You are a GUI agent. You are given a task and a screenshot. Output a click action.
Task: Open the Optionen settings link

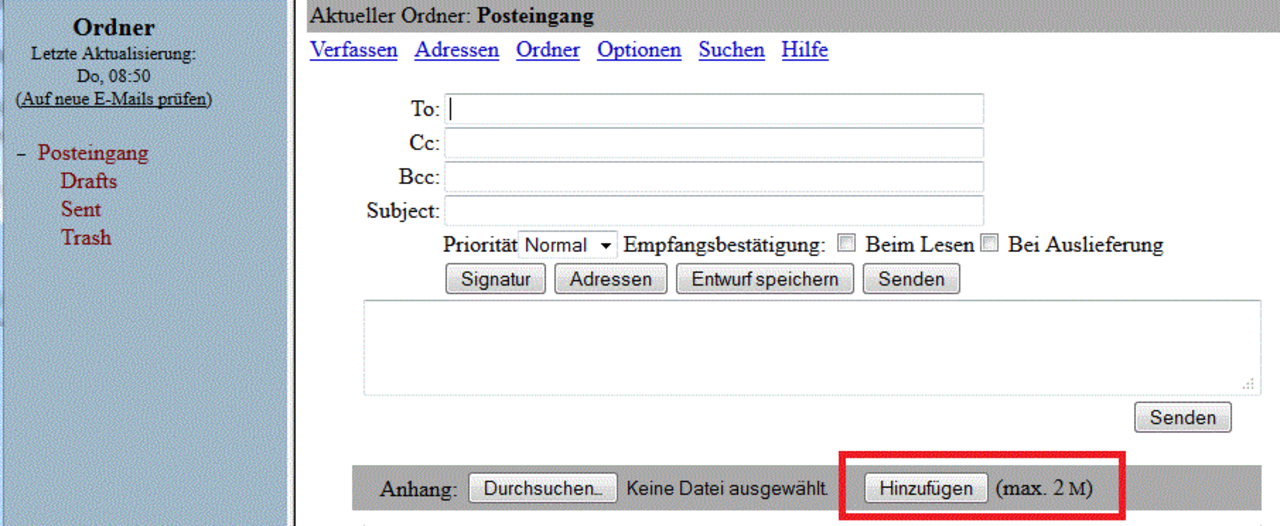[639, 50]
